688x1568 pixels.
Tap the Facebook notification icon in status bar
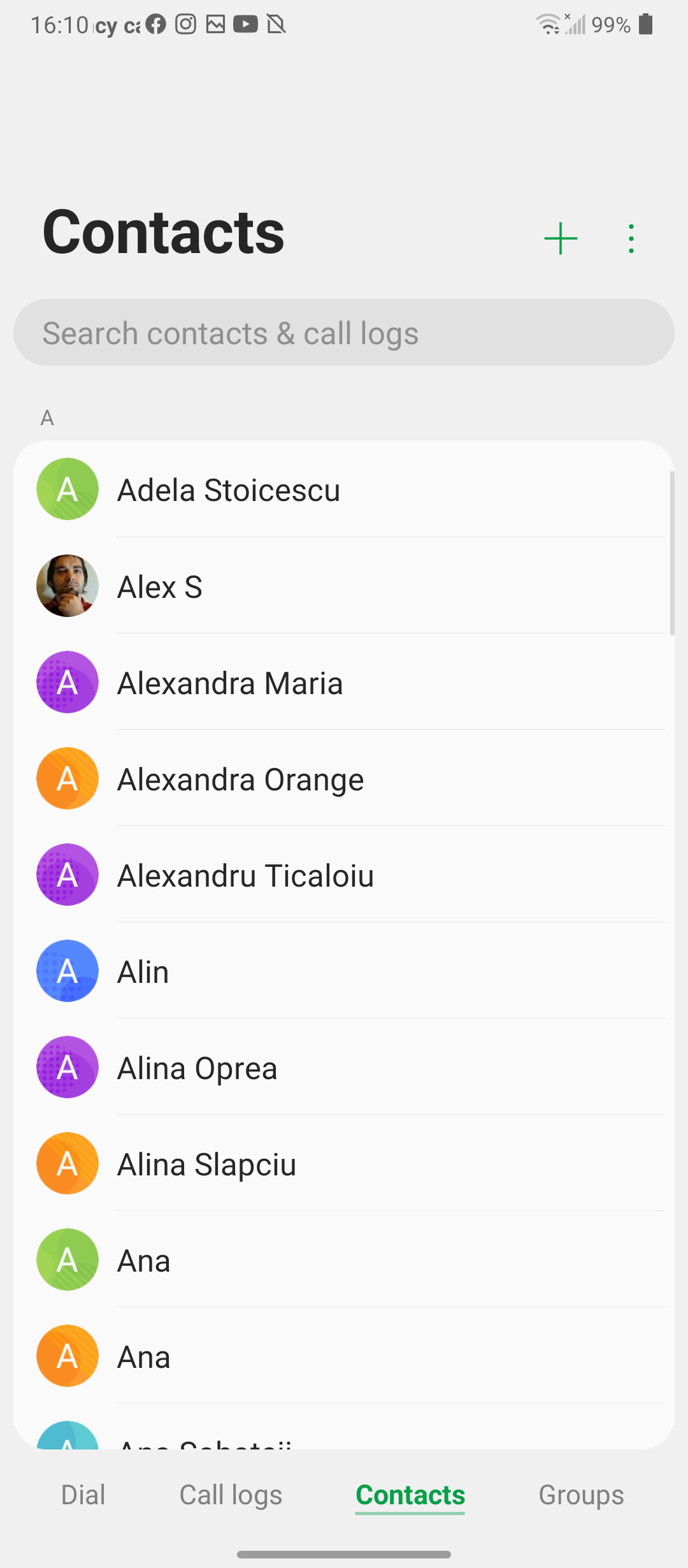point(155,24)
